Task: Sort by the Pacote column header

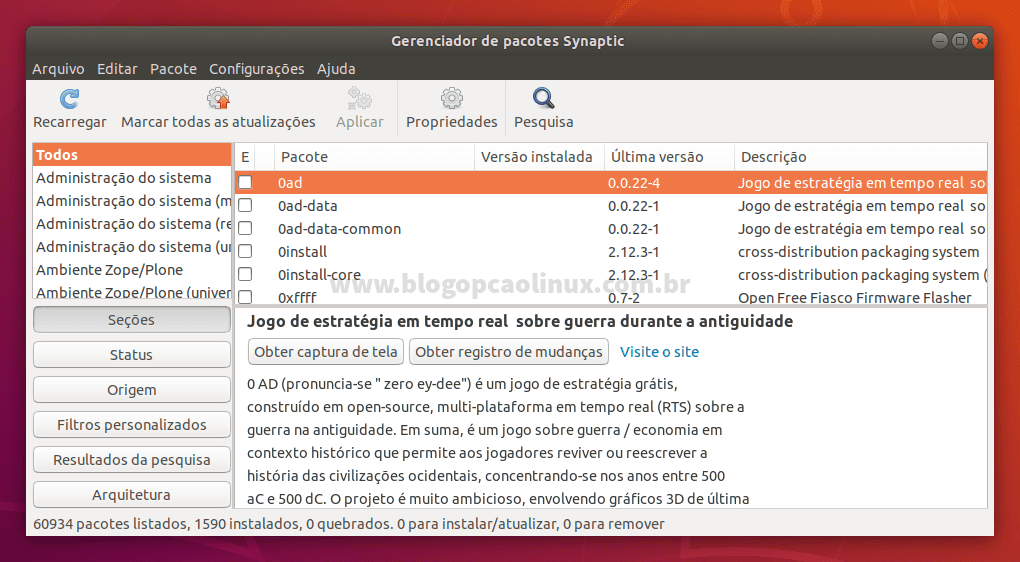Action: click(x=375, y=157)
